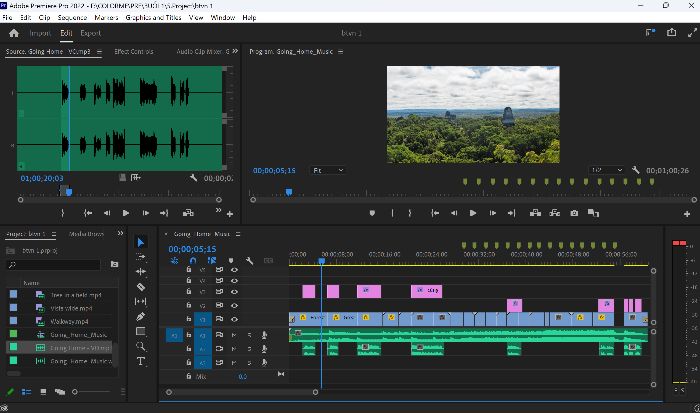Open Source panel menu

click(99, 52)
